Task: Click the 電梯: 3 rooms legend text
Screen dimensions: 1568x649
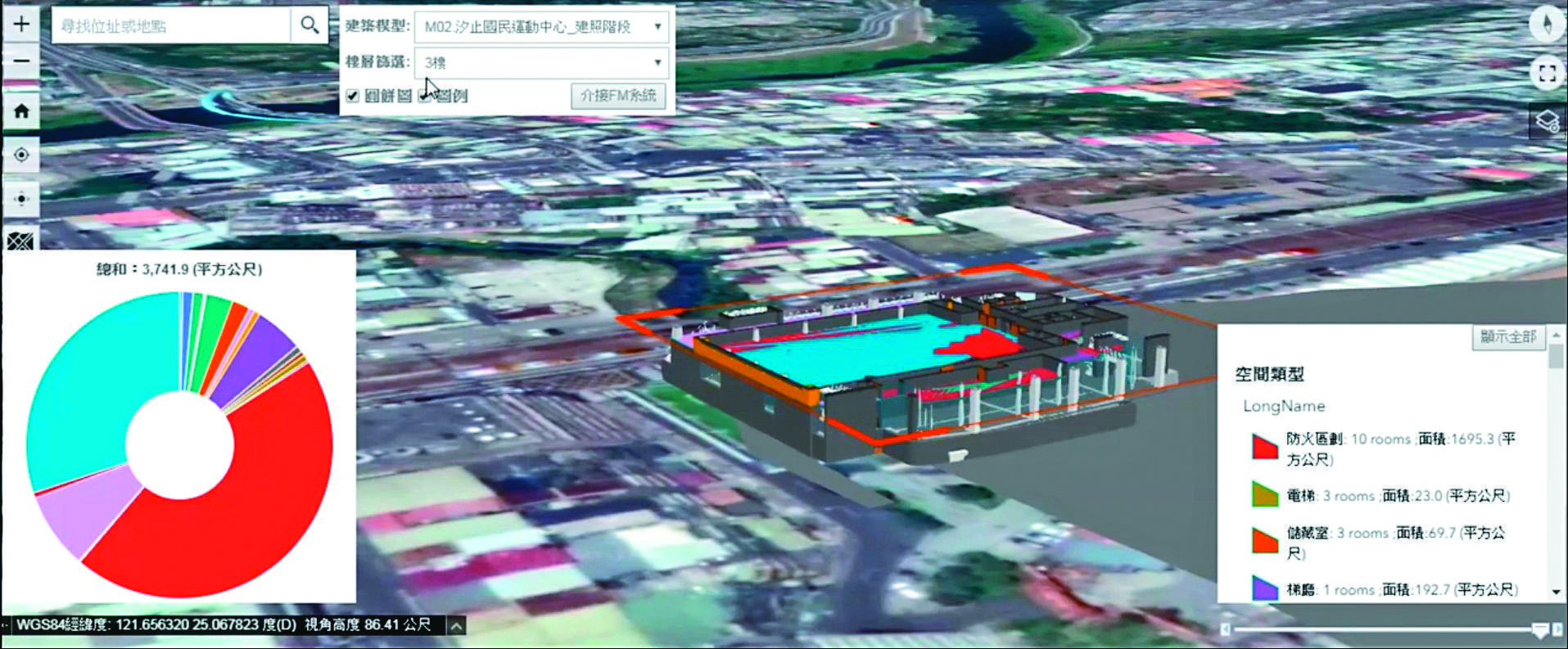Action: pyautogui.click(x=1398, y=496)
